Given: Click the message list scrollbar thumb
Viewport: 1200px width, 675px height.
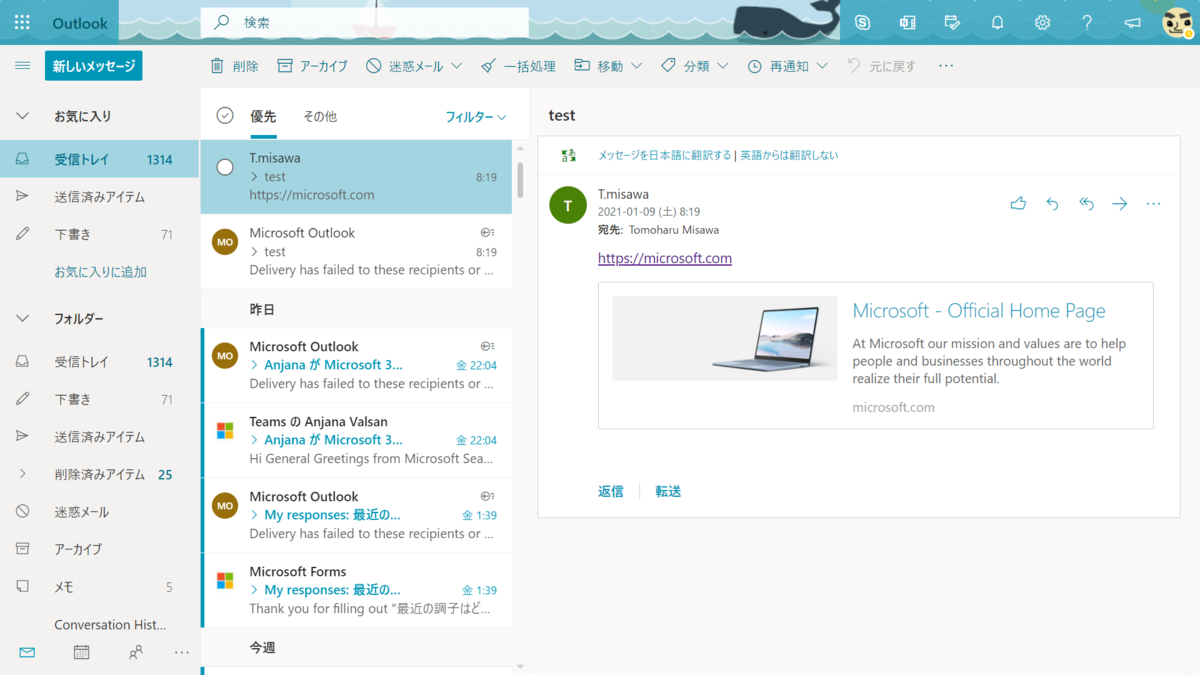Looking at the screenshot, I should pos(520,178).
